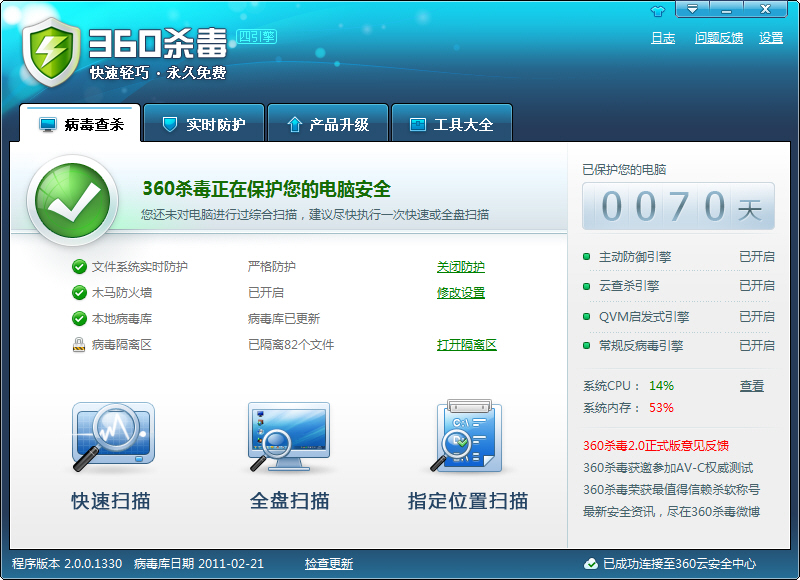800x580 pixels.
Task: Toggle the QVM启发式引擎 已开启 status
Action: pyautogui.click(x=756, y=317)
